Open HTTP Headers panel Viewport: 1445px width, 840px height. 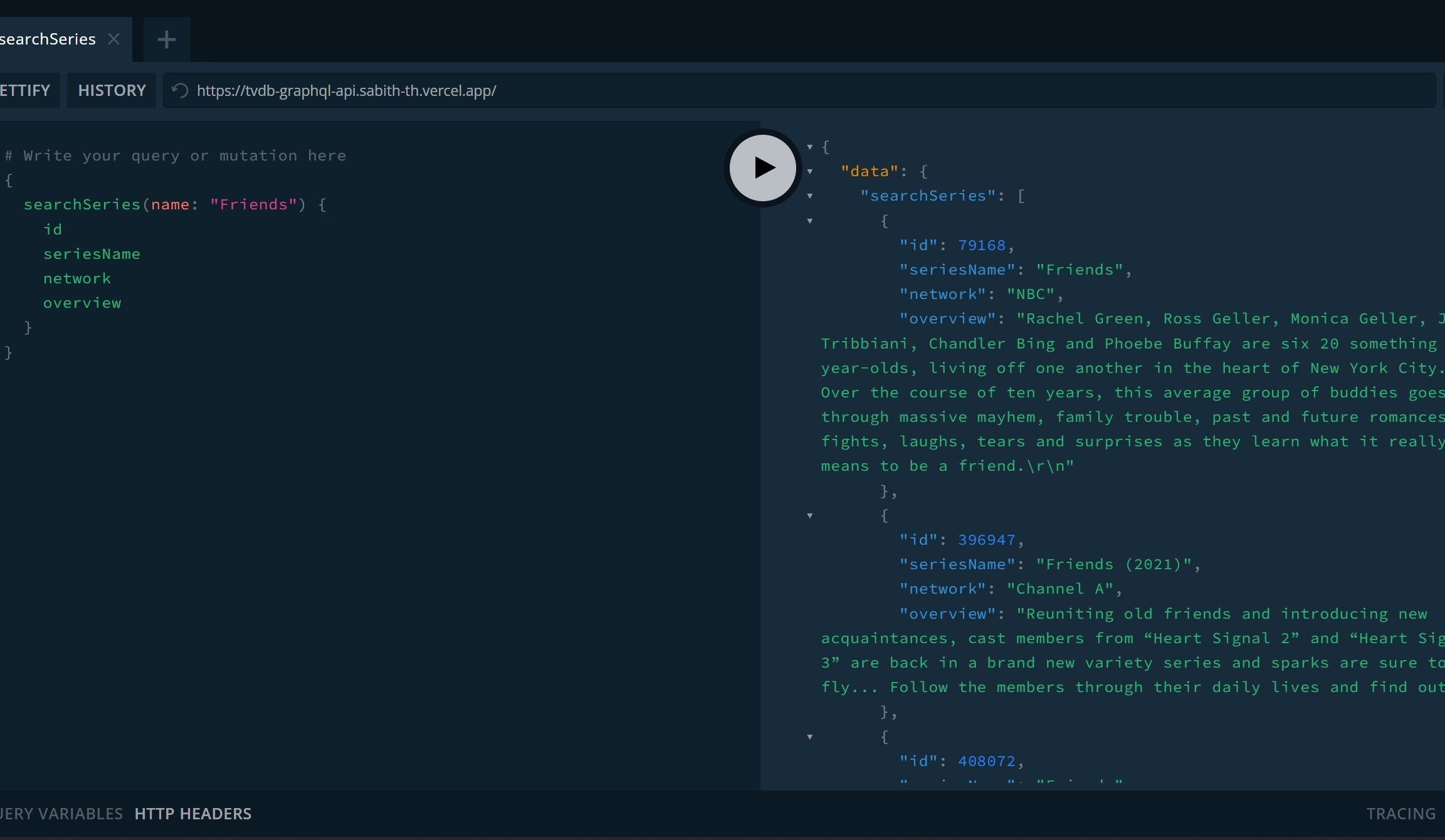point(193,813)
